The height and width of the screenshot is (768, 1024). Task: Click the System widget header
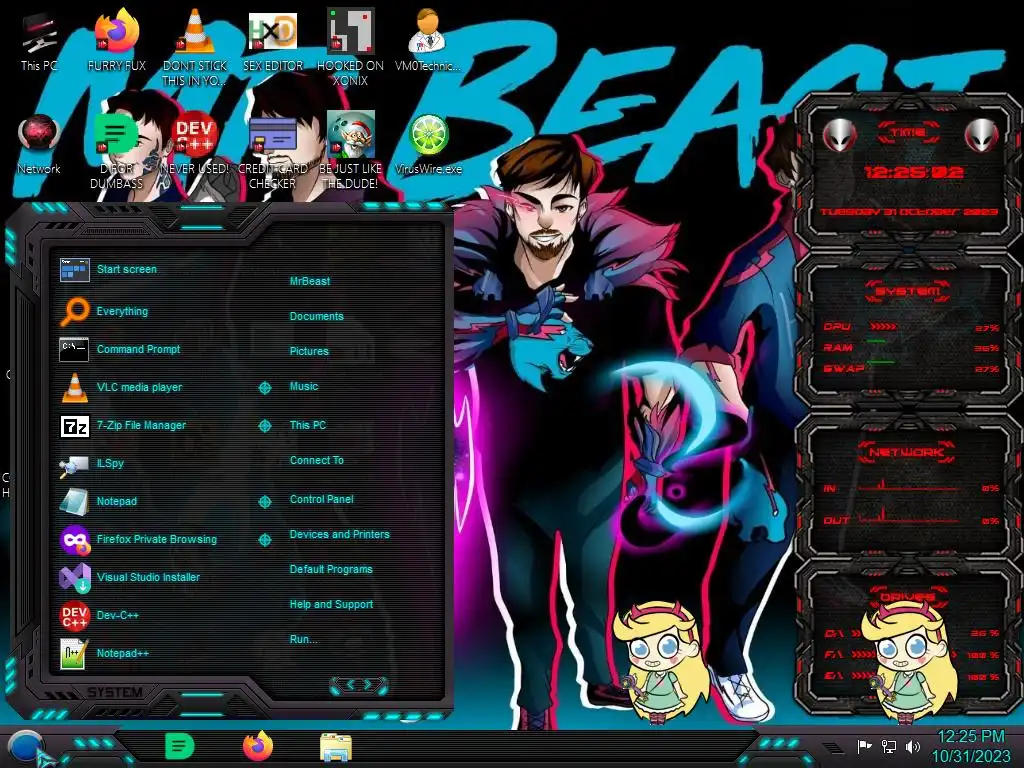908,291
